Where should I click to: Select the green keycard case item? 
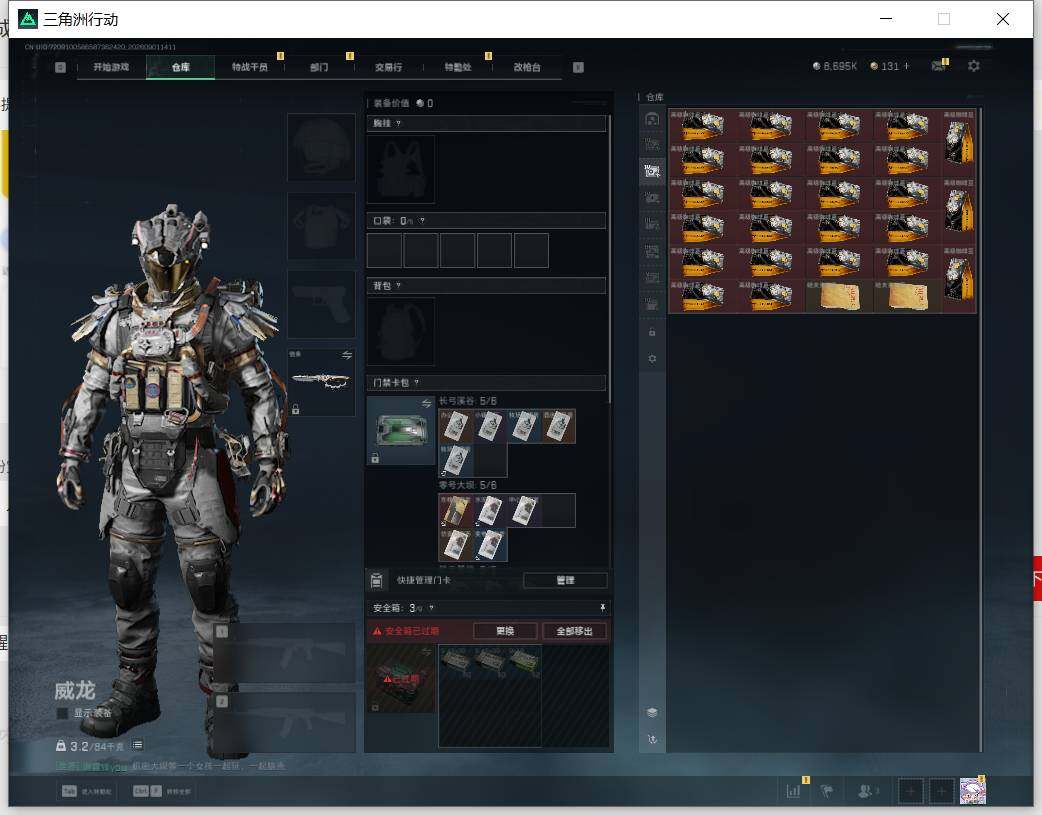pyautogui.click(x=401, y=430)
